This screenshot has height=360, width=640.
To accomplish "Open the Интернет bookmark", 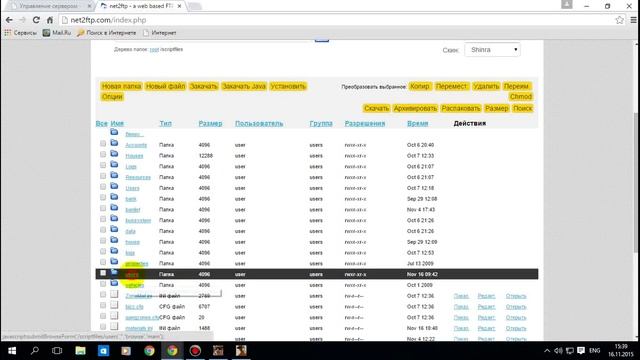I will point(160,33).
